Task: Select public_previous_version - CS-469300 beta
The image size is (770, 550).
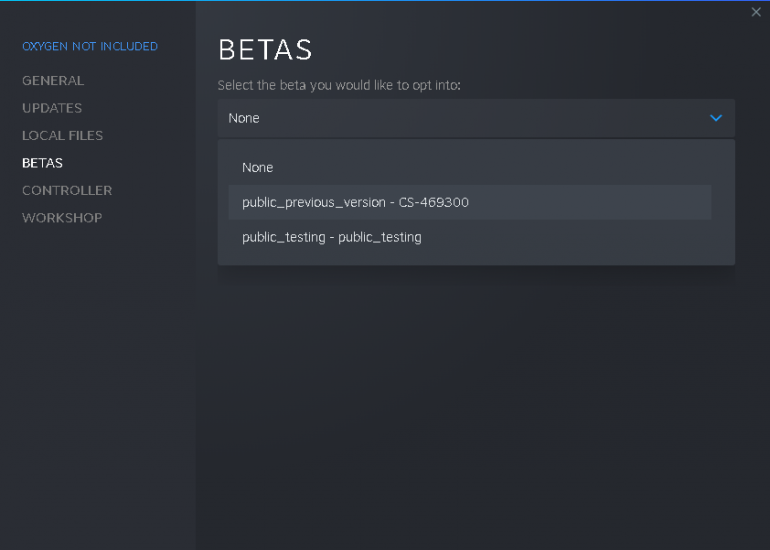Action: [x=469, y=202]
